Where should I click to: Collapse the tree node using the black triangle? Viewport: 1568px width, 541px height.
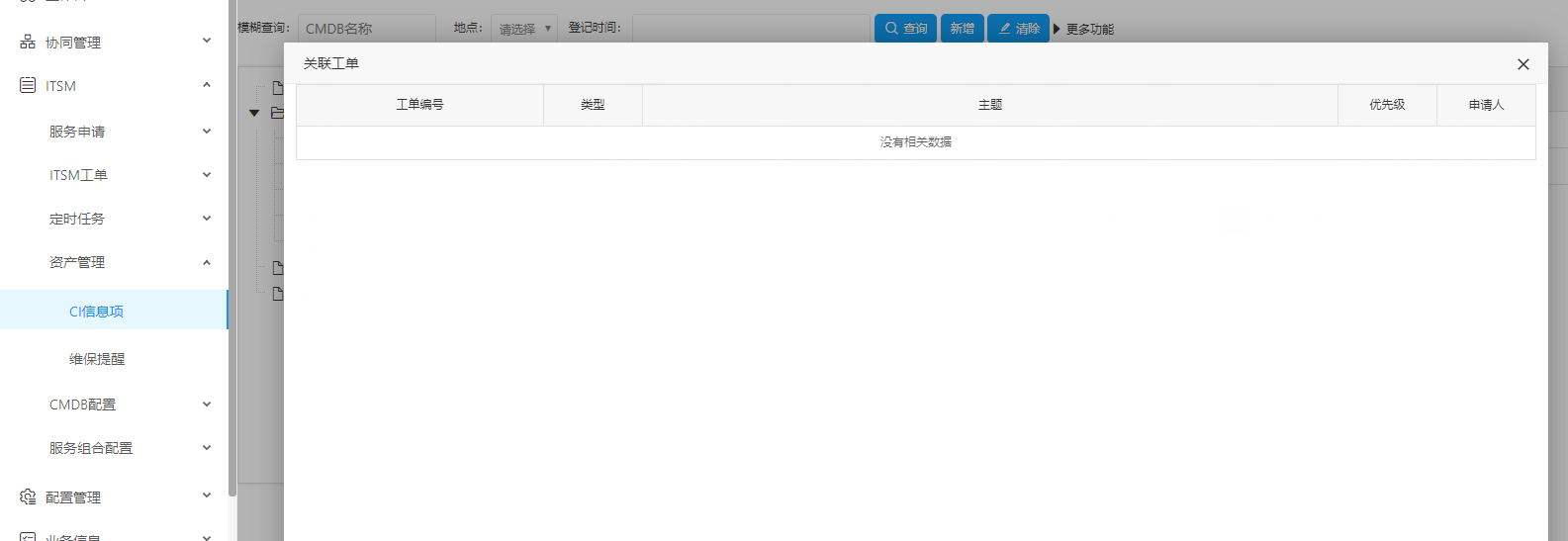pyautogui.click(x=254, y=113)
